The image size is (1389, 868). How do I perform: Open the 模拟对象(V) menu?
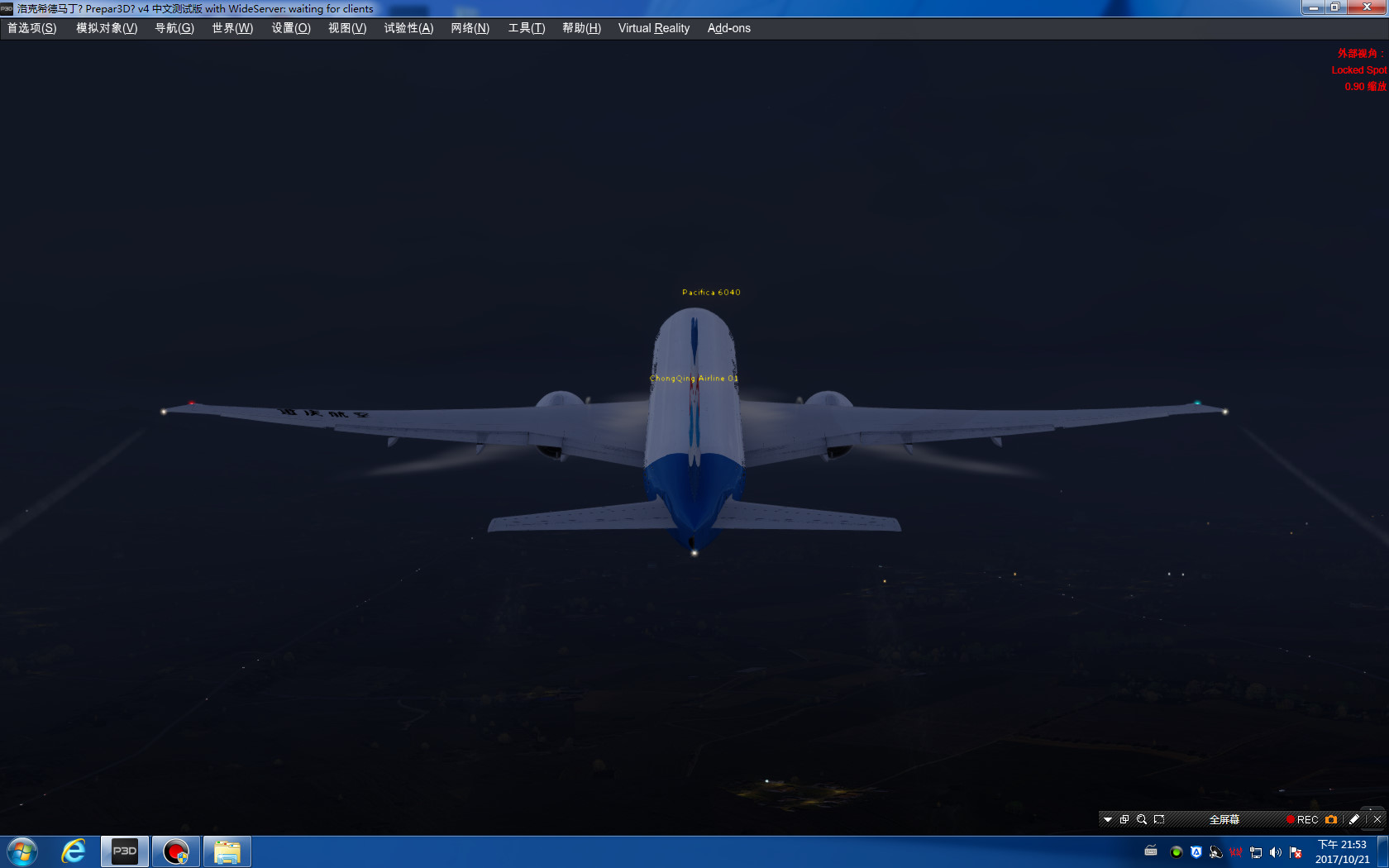[107, 28]
